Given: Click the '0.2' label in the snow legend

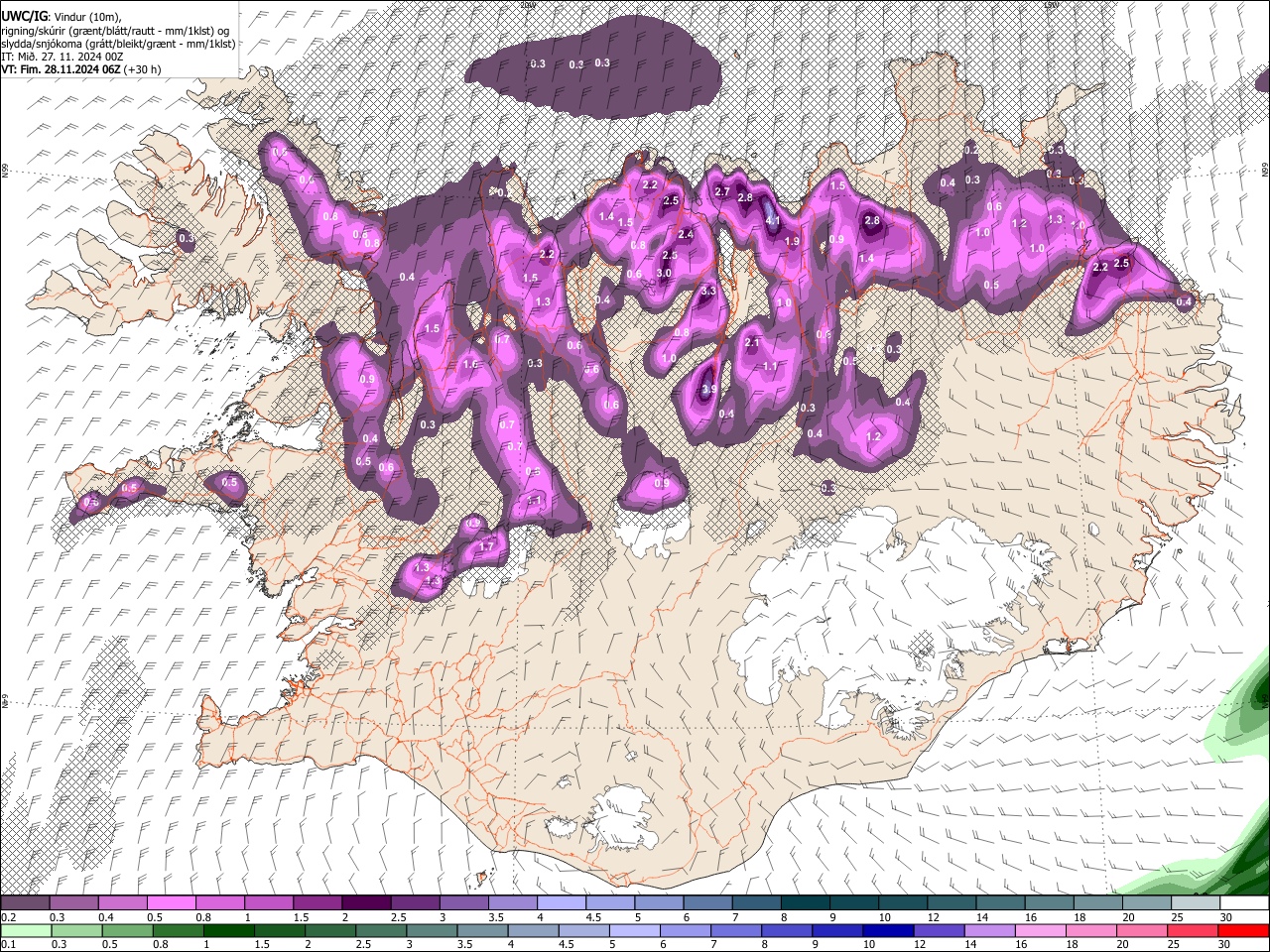Looking at the screenshot, I should (9, 917).
